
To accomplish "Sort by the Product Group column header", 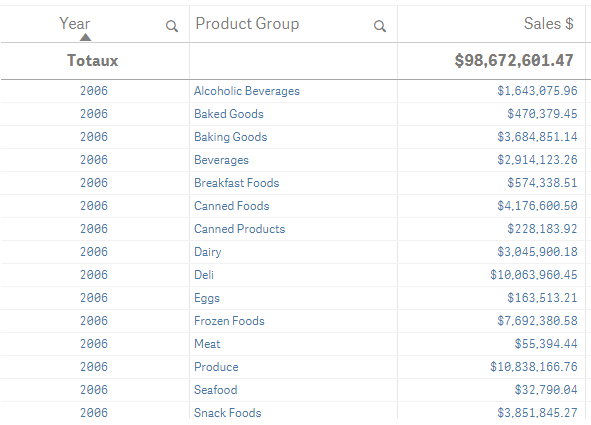I will [x=247, y=23].
